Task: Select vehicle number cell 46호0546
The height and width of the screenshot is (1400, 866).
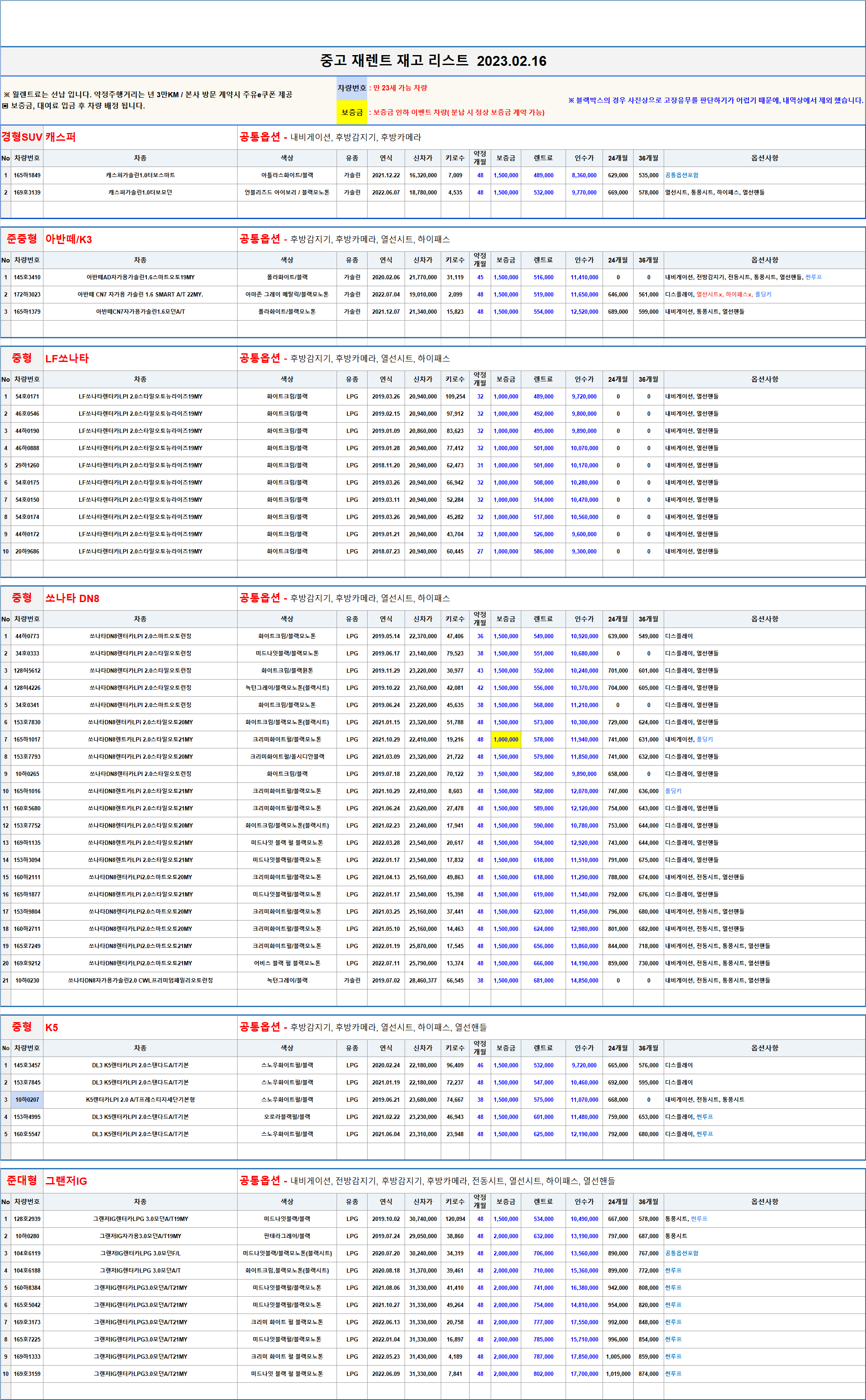Action: (x=27, y=414)
